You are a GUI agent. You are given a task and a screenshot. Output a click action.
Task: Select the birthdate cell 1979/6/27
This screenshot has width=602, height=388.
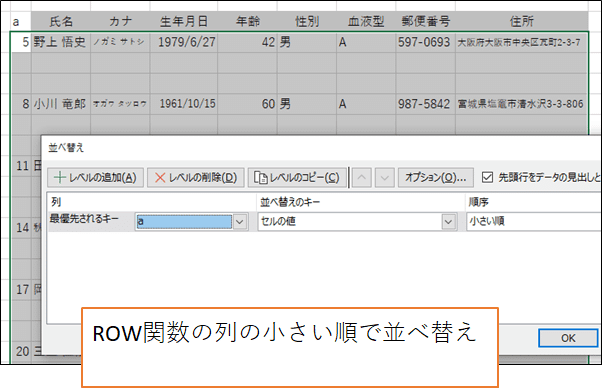[184, 42]
